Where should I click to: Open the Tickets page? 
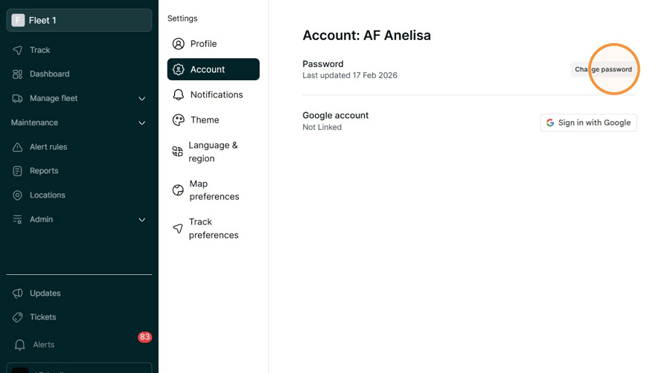tap(43, 317)
